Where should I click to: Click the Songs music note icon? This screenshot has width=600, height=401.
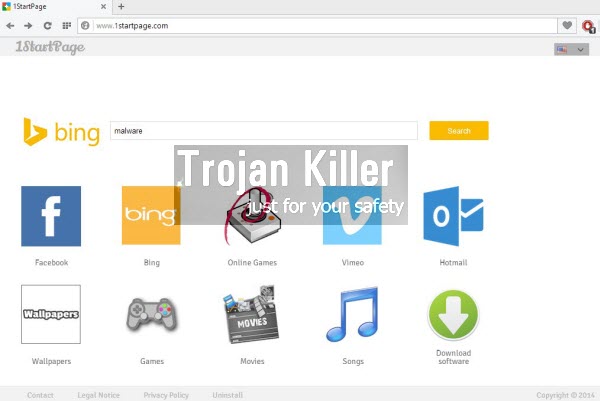[352, 314]
